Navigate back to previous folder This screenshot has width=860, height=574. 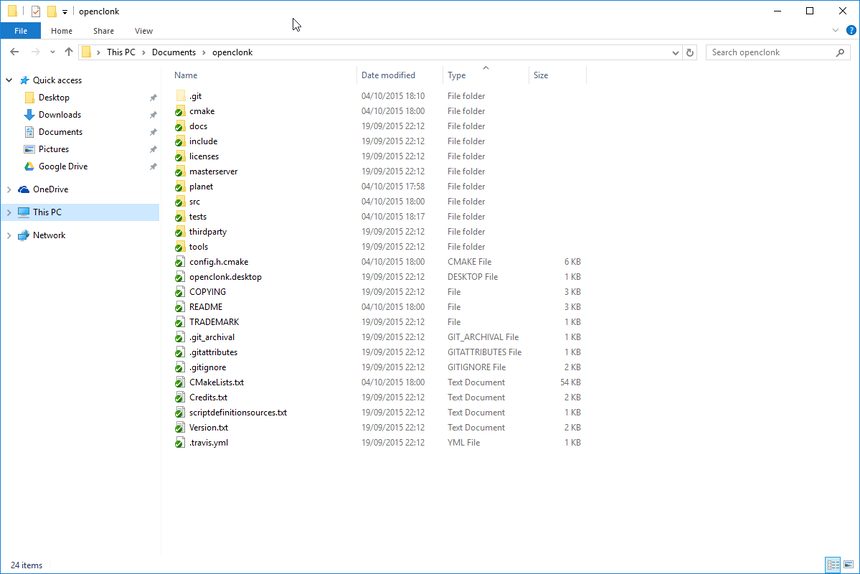click(15, 52)
